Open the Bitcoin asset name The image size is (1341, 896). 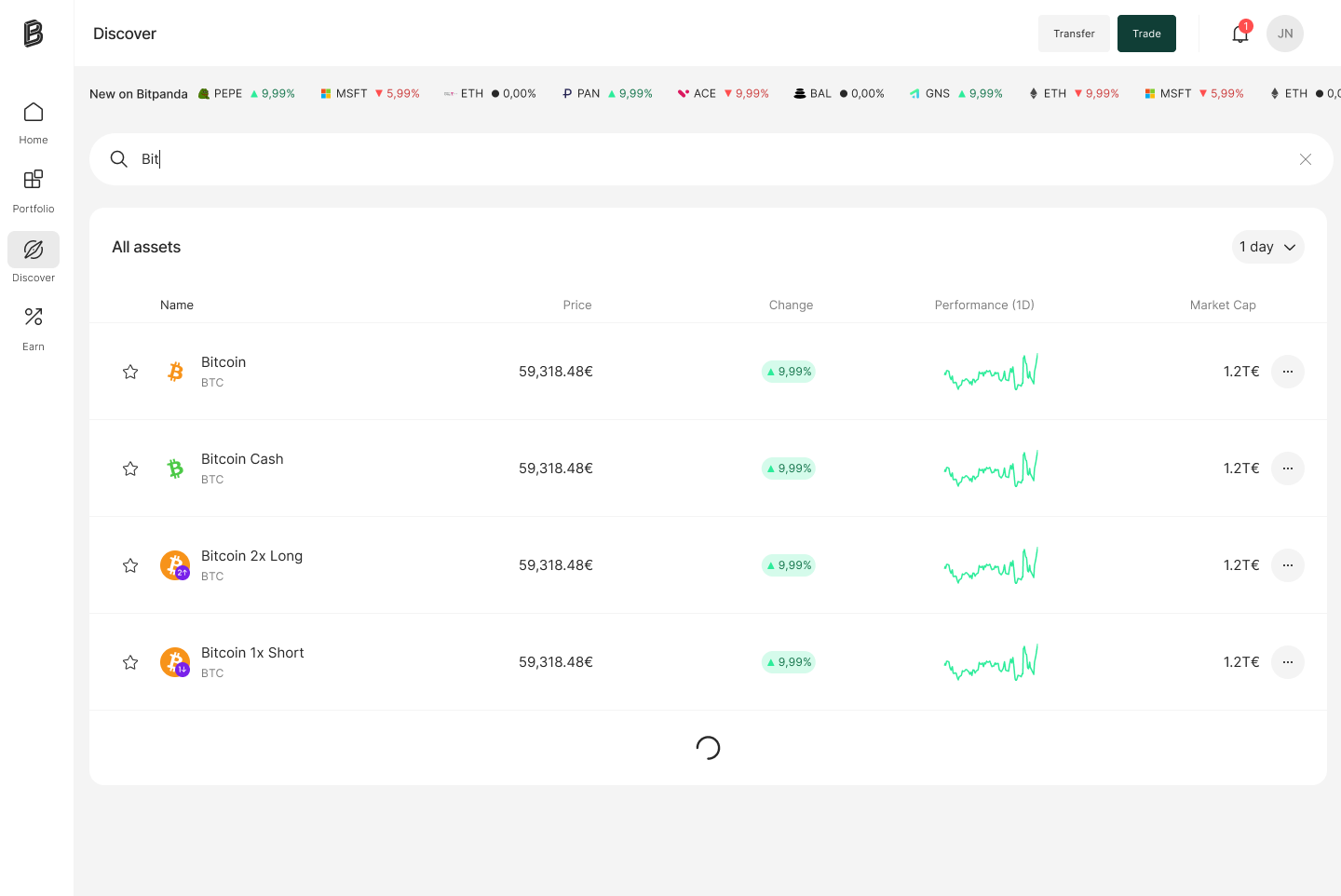click(223, 362)
